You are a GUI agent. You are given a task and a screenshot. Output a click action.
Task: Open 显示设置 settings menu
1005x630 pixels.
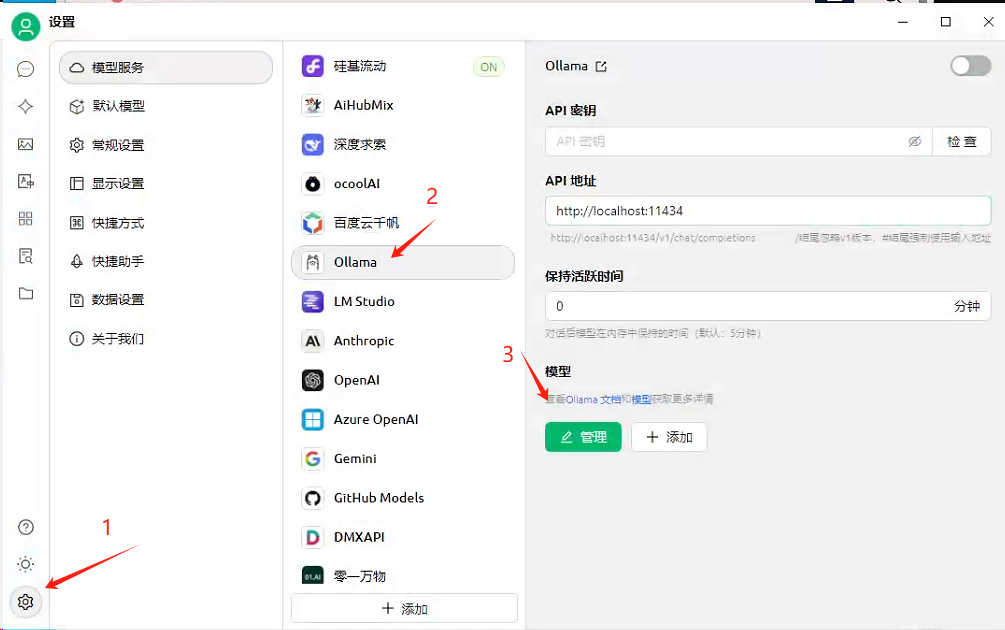pos(166,184)
